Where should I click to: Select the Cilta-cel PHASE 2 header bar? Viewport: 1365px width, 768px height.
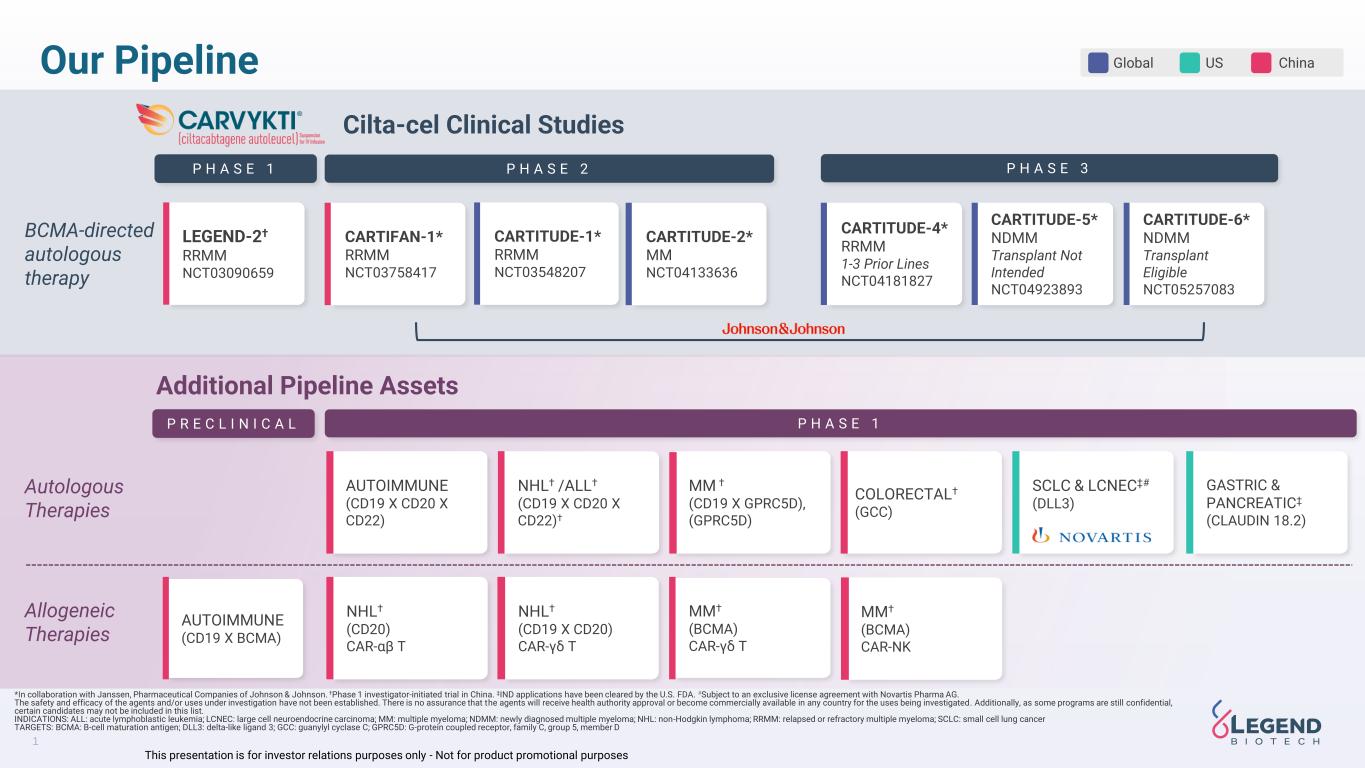pyautogui.click(x=548, y=168)
